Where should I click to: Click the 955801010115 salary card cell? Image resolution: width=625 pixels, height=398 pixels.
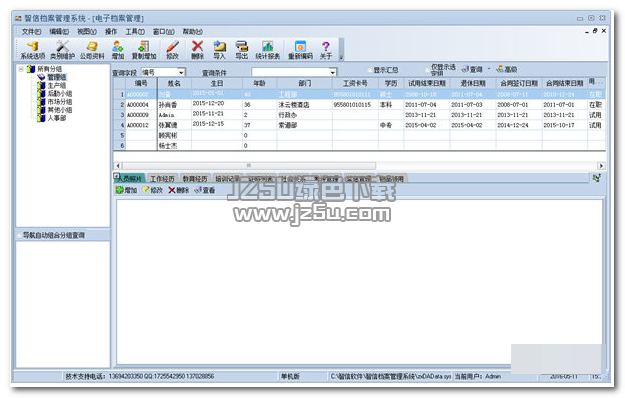coord(355,104)
